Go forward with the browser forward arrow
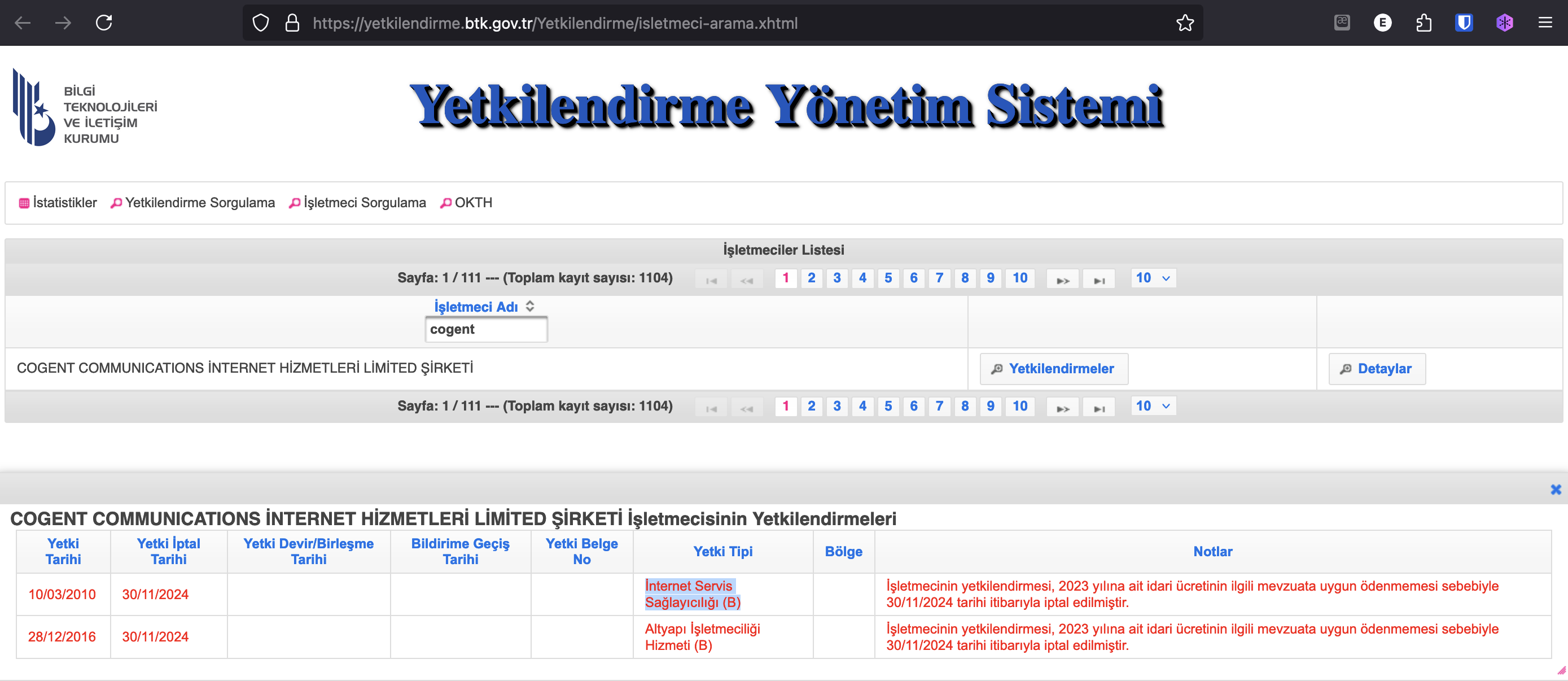1568x681 pixels. [63, 23]
